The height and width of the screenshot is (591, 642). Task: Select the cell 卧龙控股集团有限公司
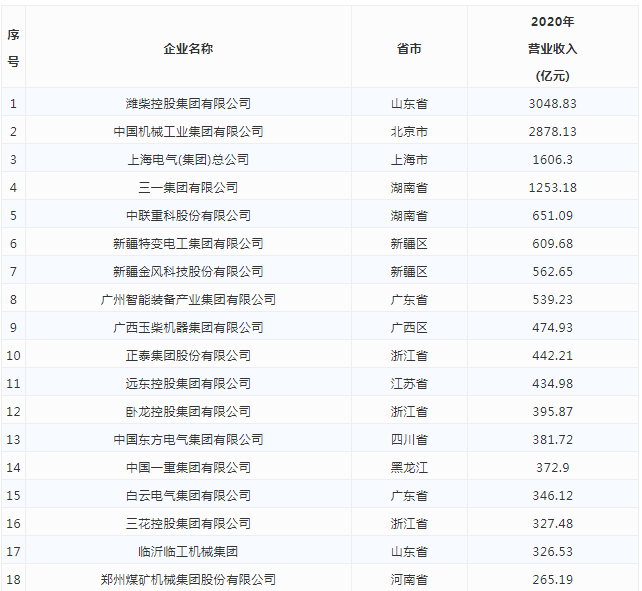pyautogui.click(x=188, y=412)
